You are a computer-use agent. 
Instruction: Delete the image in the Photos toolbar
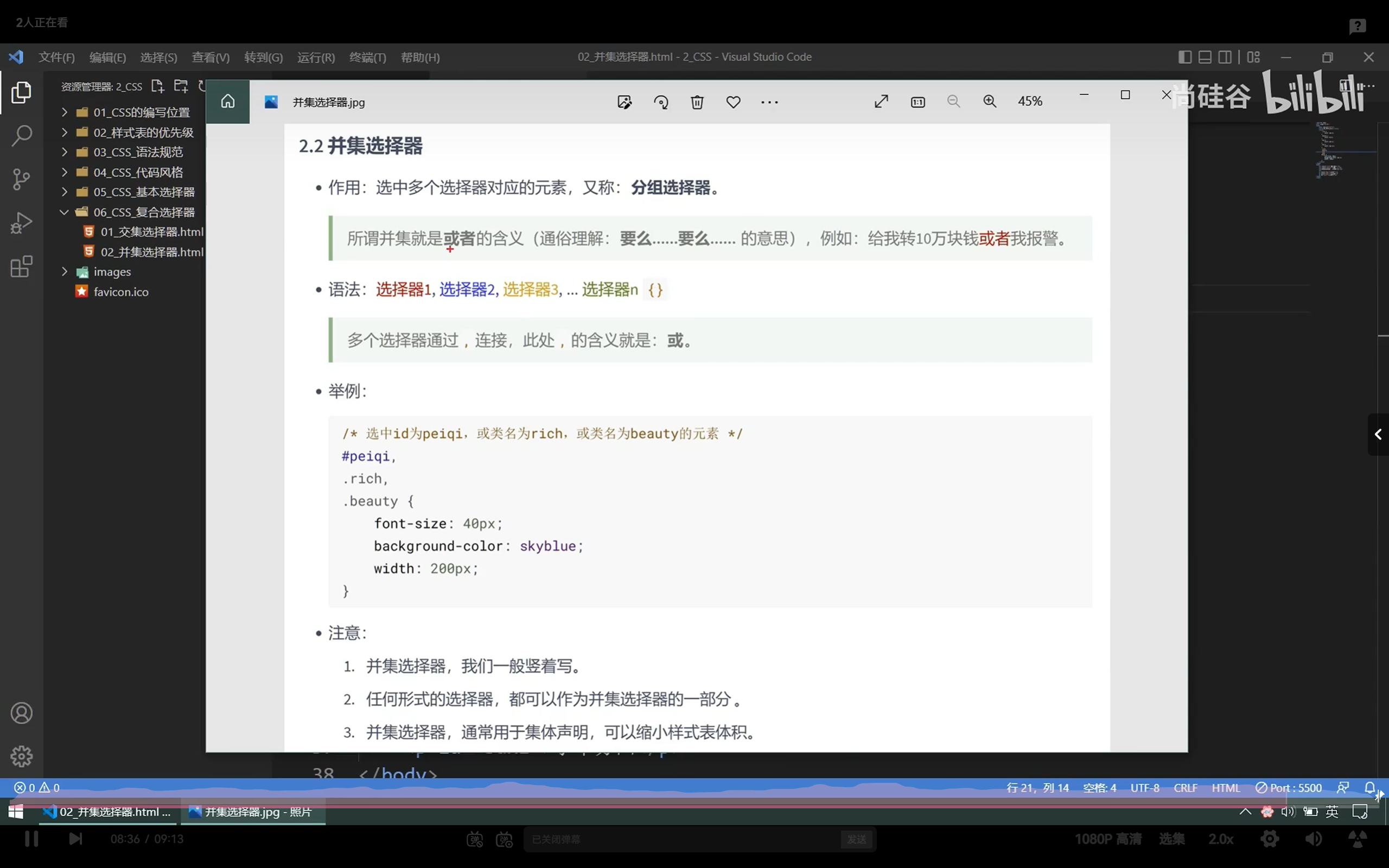pyautogui.click(x=696, y=101)
